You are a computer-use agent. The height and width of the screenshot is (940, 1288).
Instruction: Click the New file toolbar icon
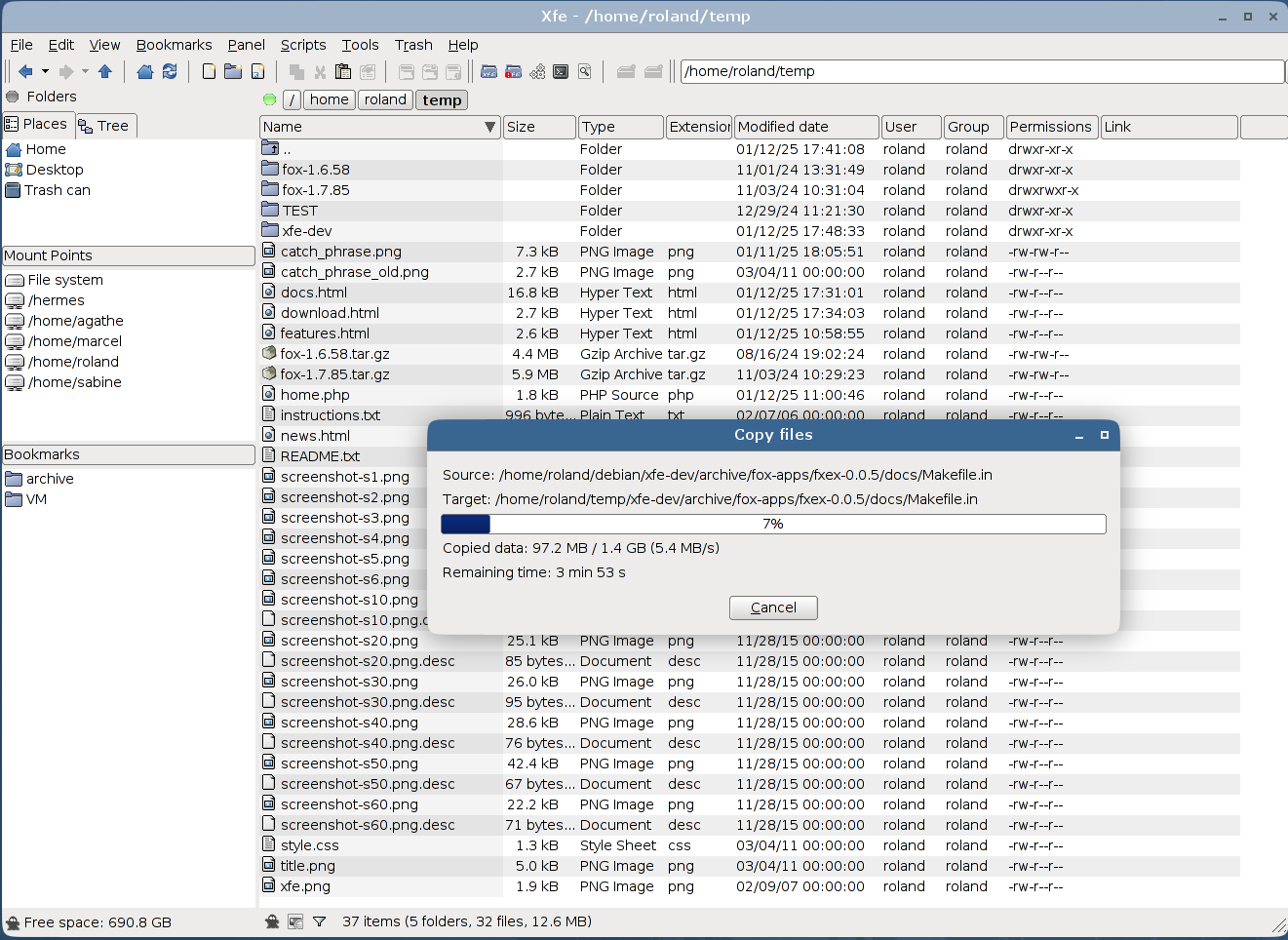(209, 71)
